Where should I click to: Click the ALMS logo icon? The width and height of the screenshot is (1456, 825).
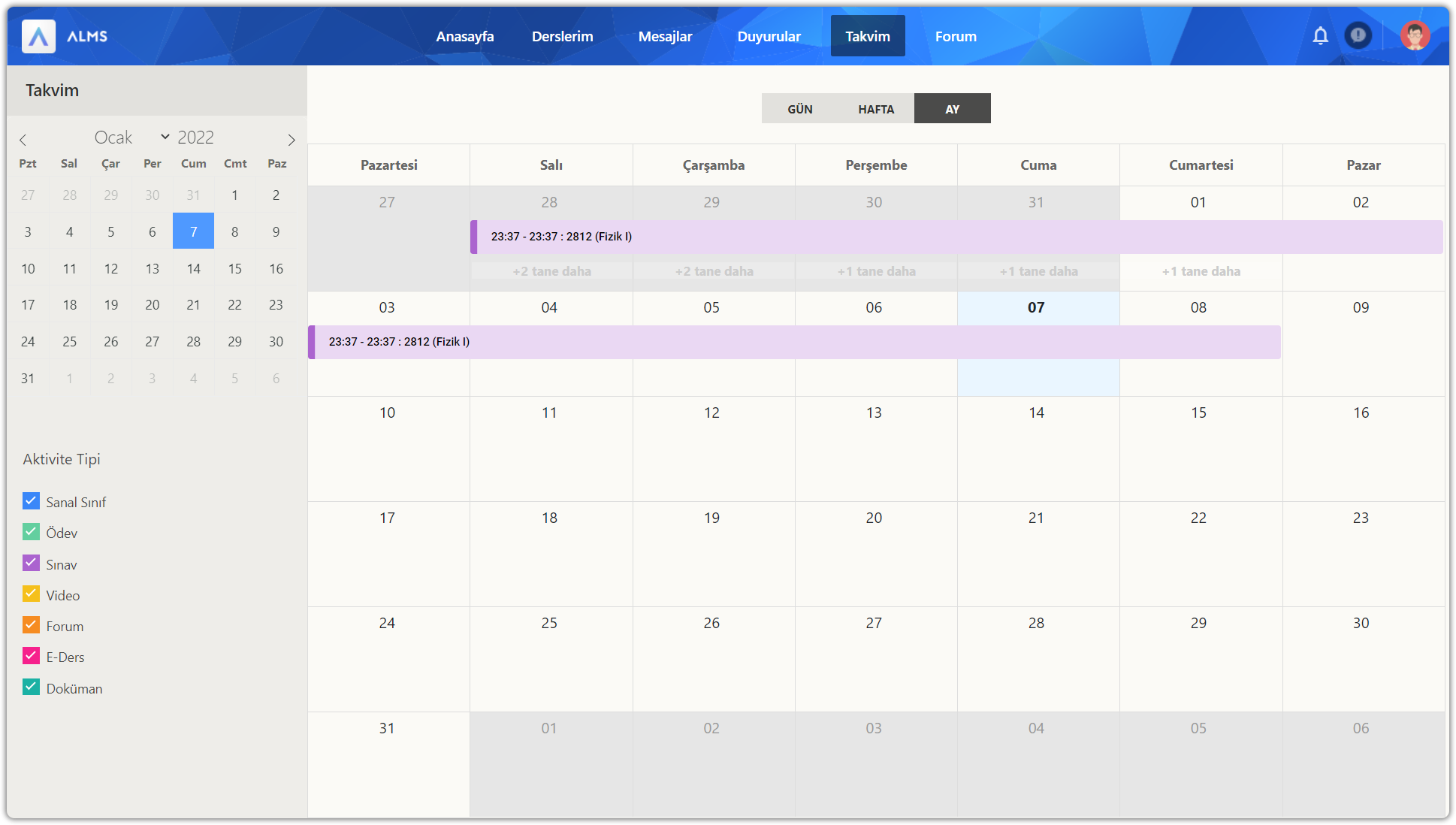[38, 36]
